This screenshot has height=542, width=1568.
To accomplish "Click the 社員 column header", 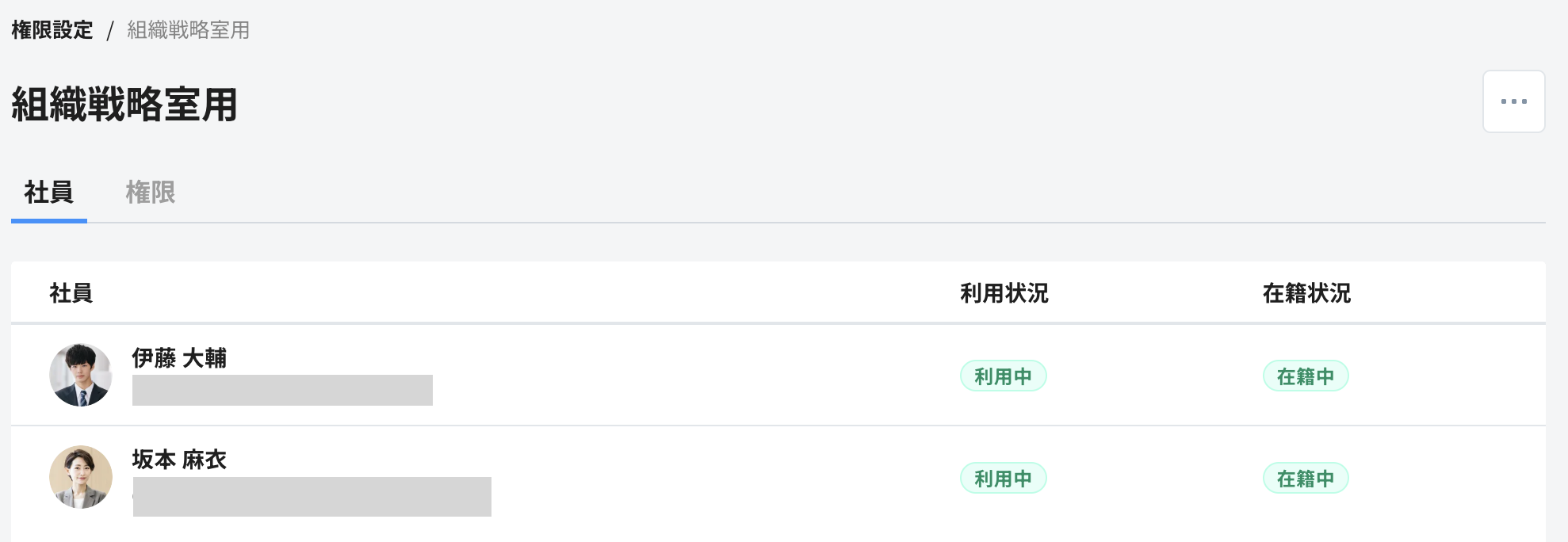I will tap(71, 293).
